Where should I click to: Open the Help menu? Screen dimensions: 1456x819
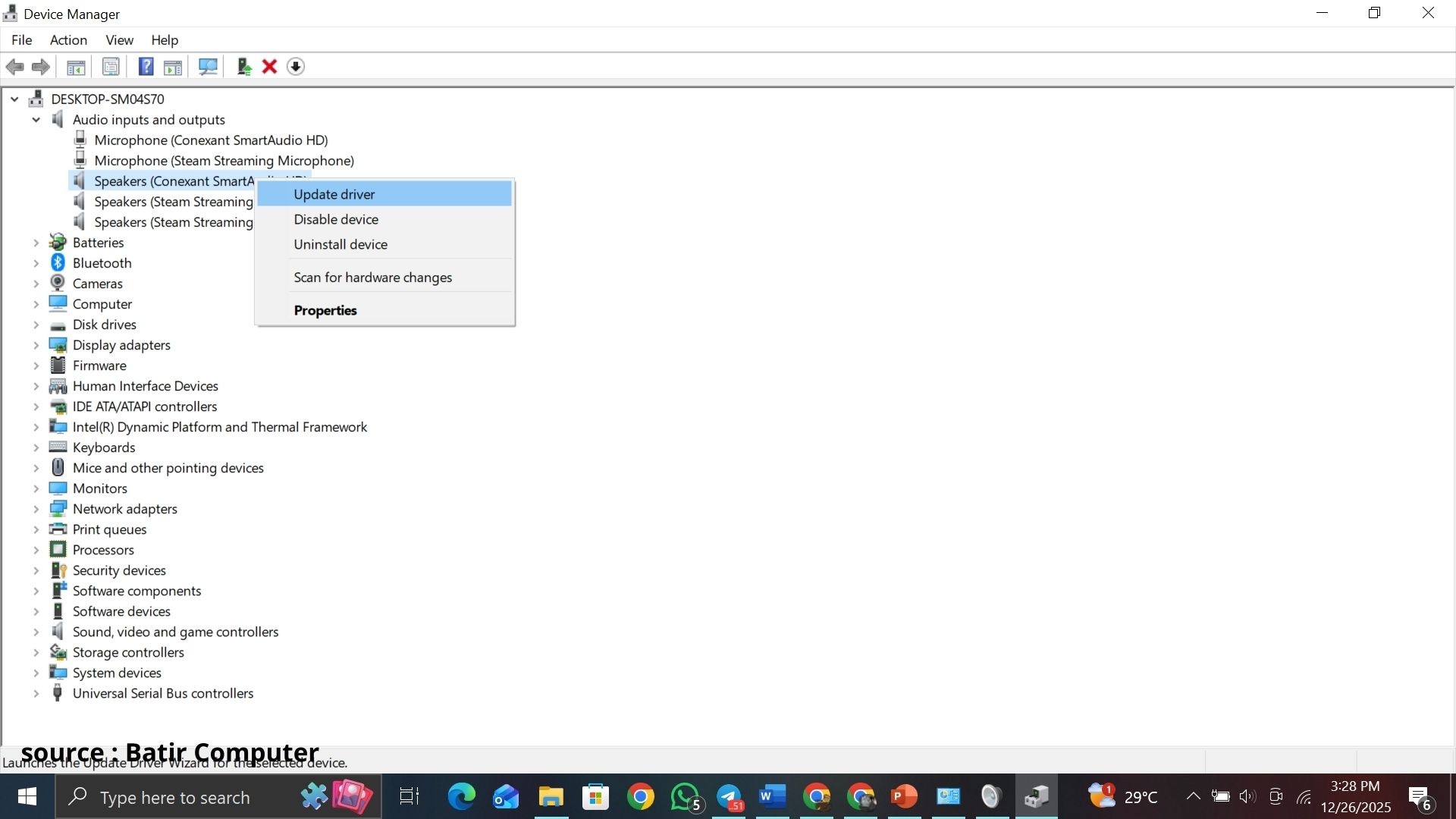point(165,40)
